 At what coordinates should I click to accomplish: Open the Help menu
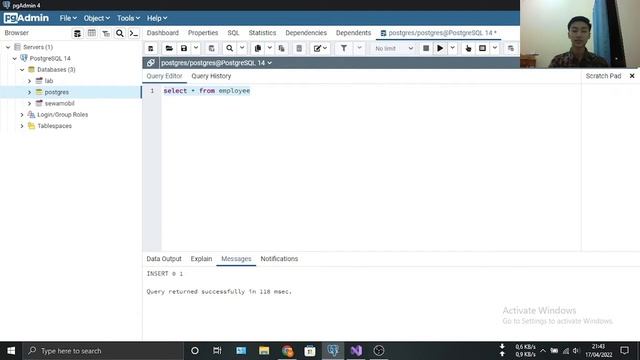(157, 18)
